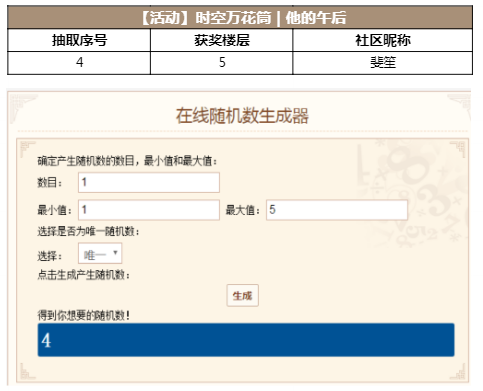The width and height of the screenshot is (483, 391).
Task: Click the 【活动】时空万花筒 banner title
Action: click(x=242, y=18)
